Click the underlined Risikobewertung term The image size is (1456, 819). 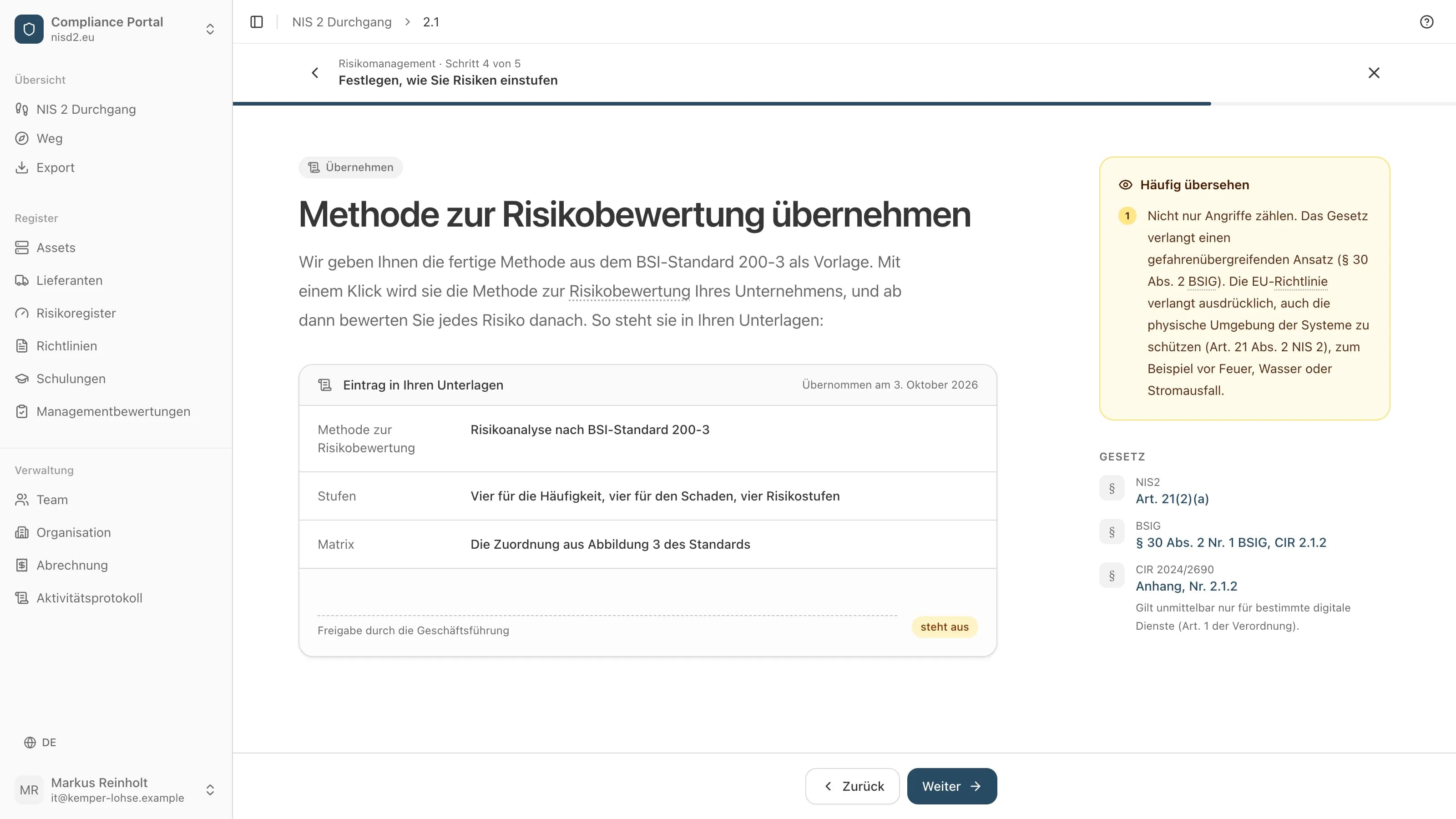pos(630,291)
